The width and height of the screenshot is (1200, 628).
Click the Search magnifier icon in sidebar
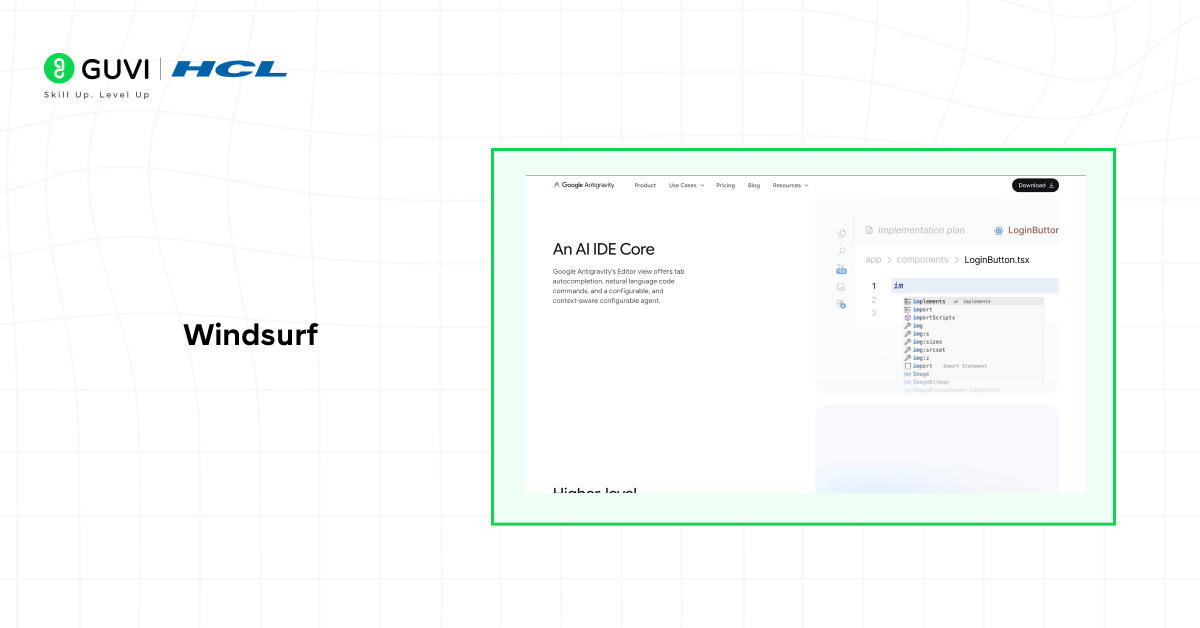(841, 251)
